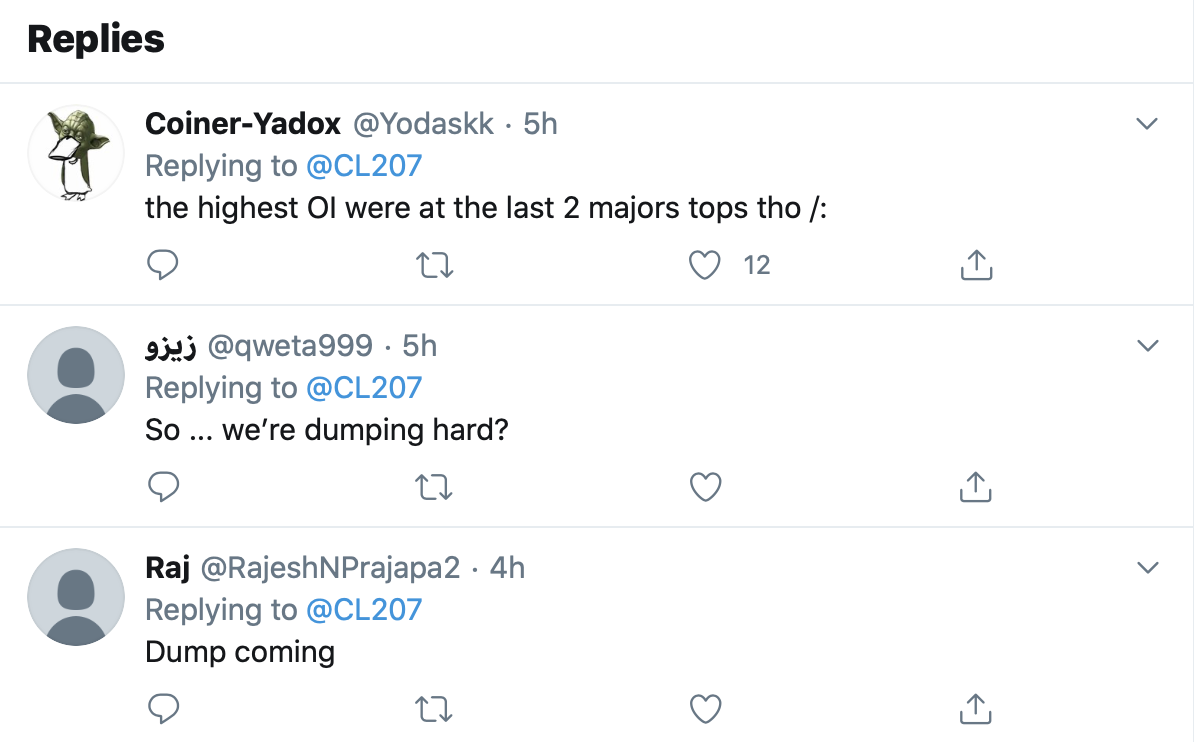Open Coiner-Yadox's Yoda avatar profile
This screenshot has width=1194, height=742.
pyautogui.click(x=76, y=153)
